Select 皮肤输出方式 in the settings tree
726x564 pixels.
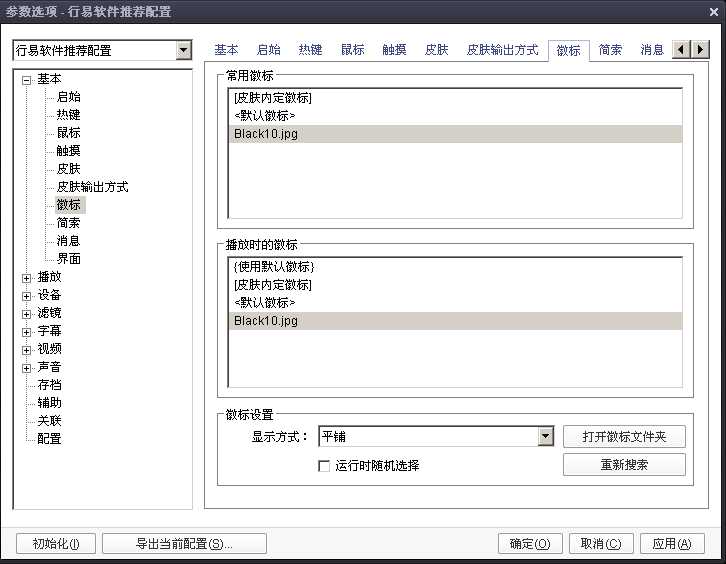click(x=93, y=187)
